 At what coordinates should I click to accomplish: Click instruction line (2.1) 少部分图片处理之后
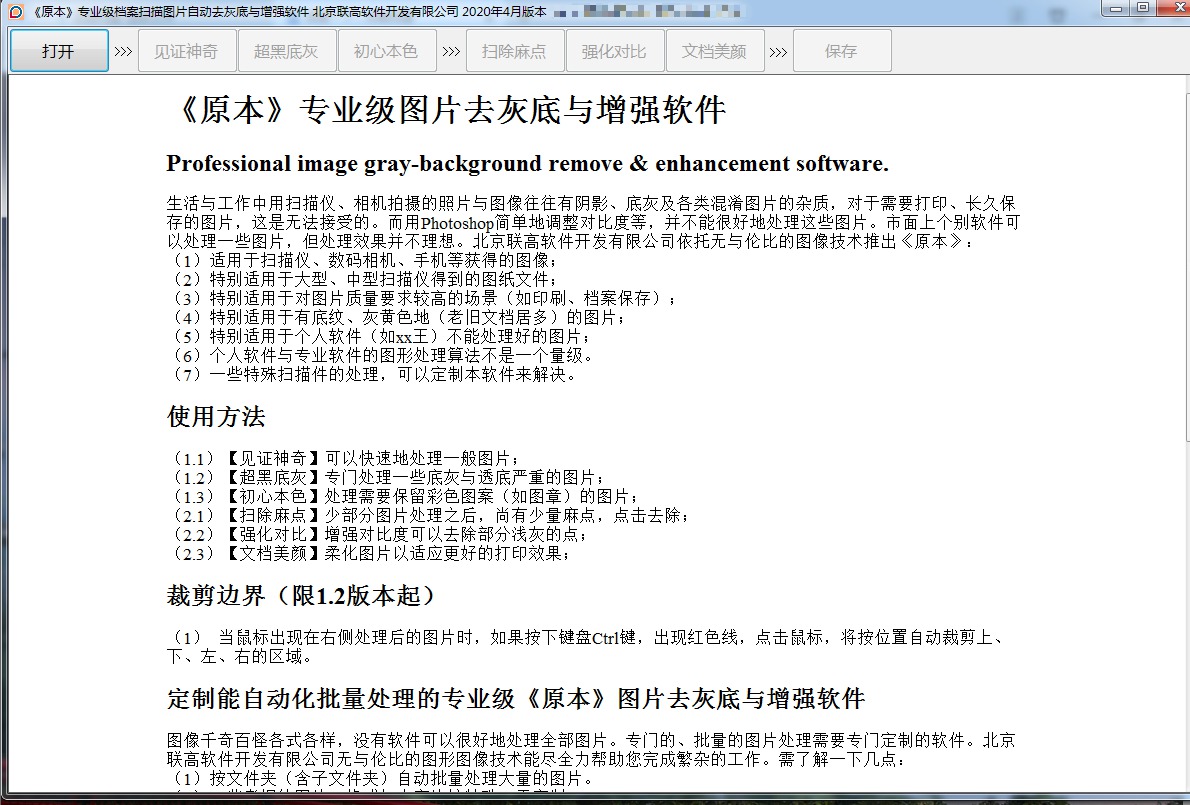(430, 515)
